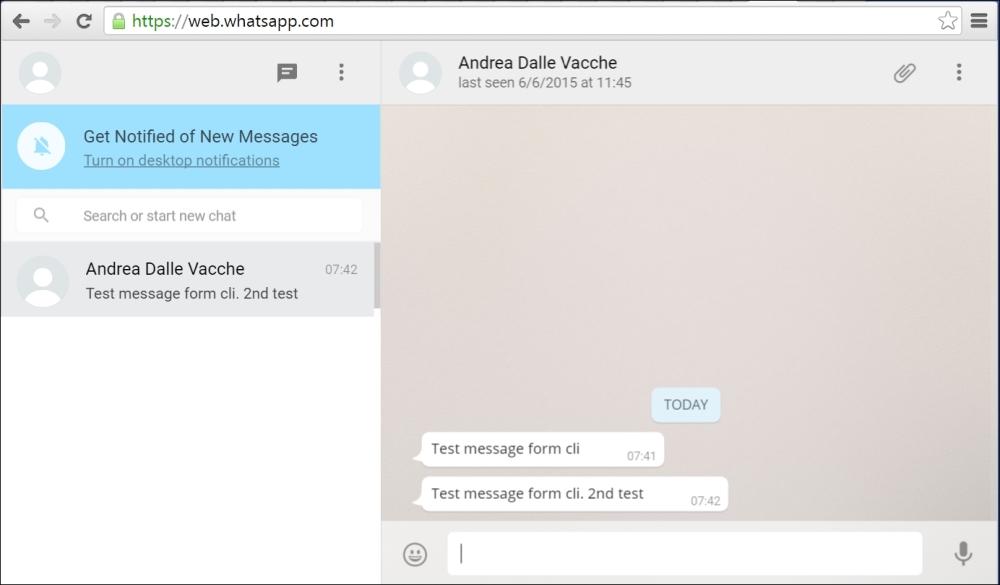Click the message text input box
1000x585 pixels.
[x=684, y=554]
